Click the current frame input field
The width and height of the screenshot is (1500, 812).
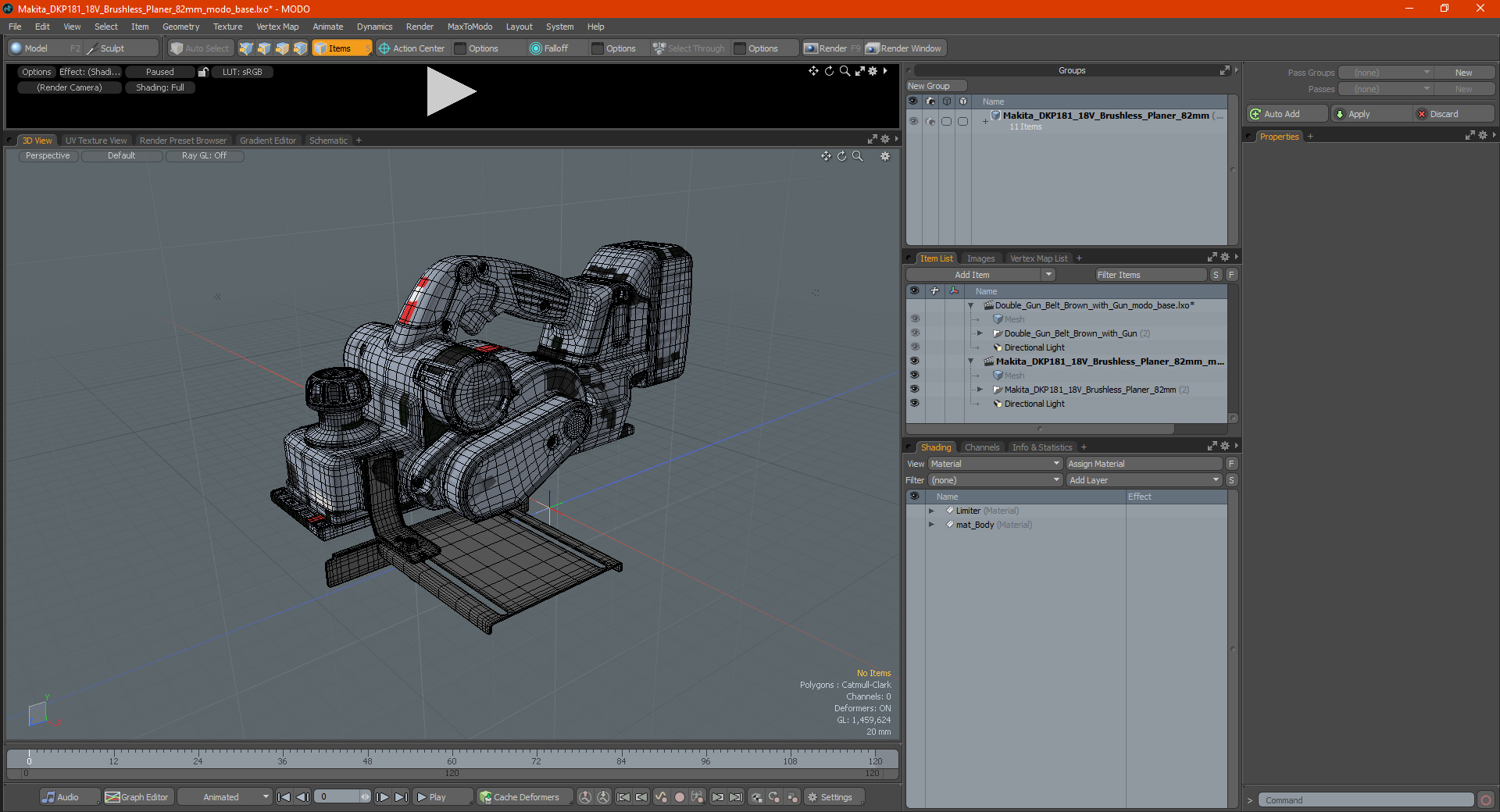click(337, 797)
